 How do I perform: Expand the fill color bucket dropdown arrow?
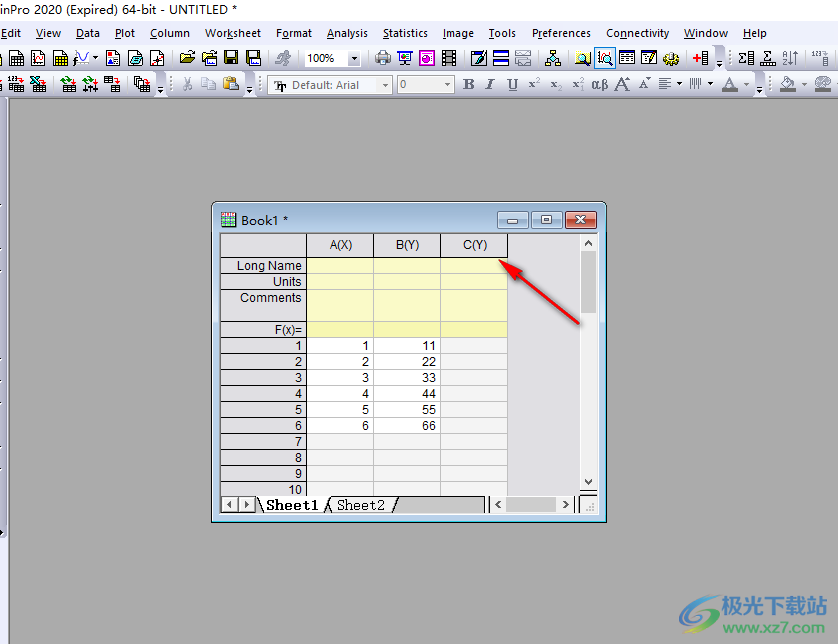click(x=804, y=84)
